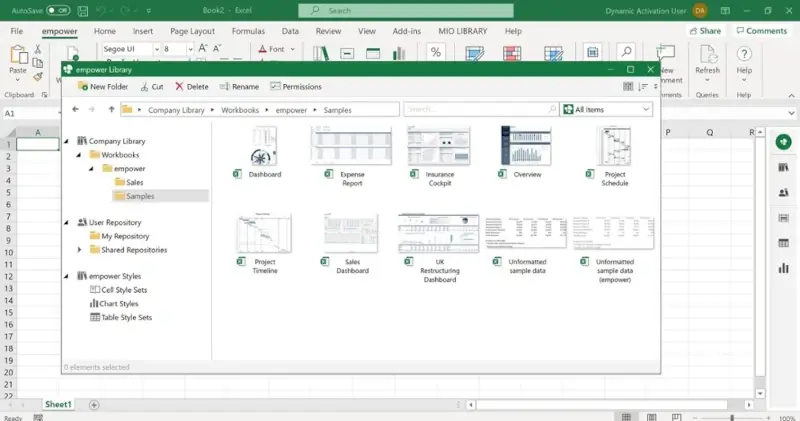Viewport: 800px width, 421px height.
Task: Open the Font color dropdown arrow
Action: tap(292, 49)
